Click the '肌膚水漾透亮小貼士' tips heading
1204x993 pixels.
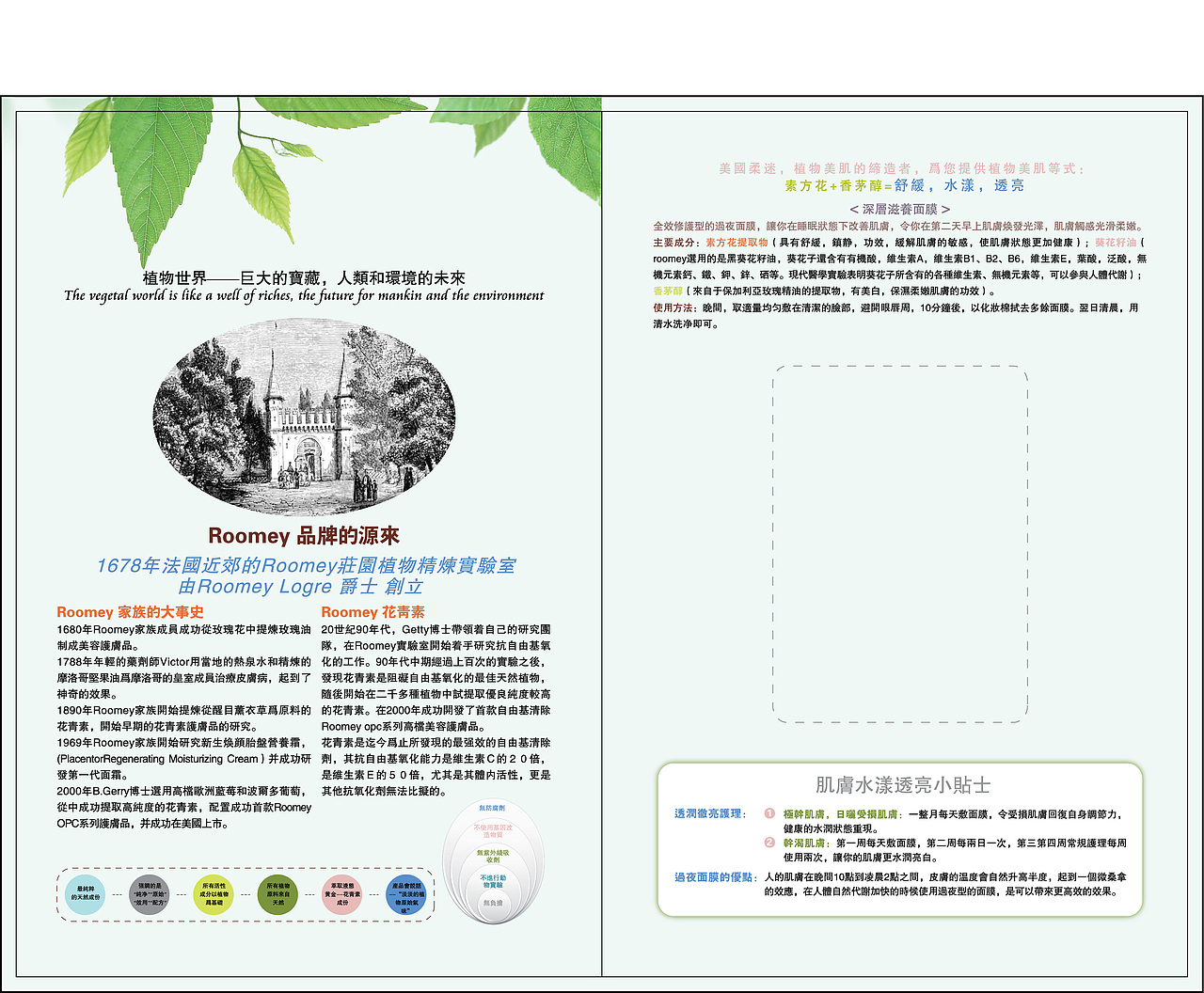[903, 785]
